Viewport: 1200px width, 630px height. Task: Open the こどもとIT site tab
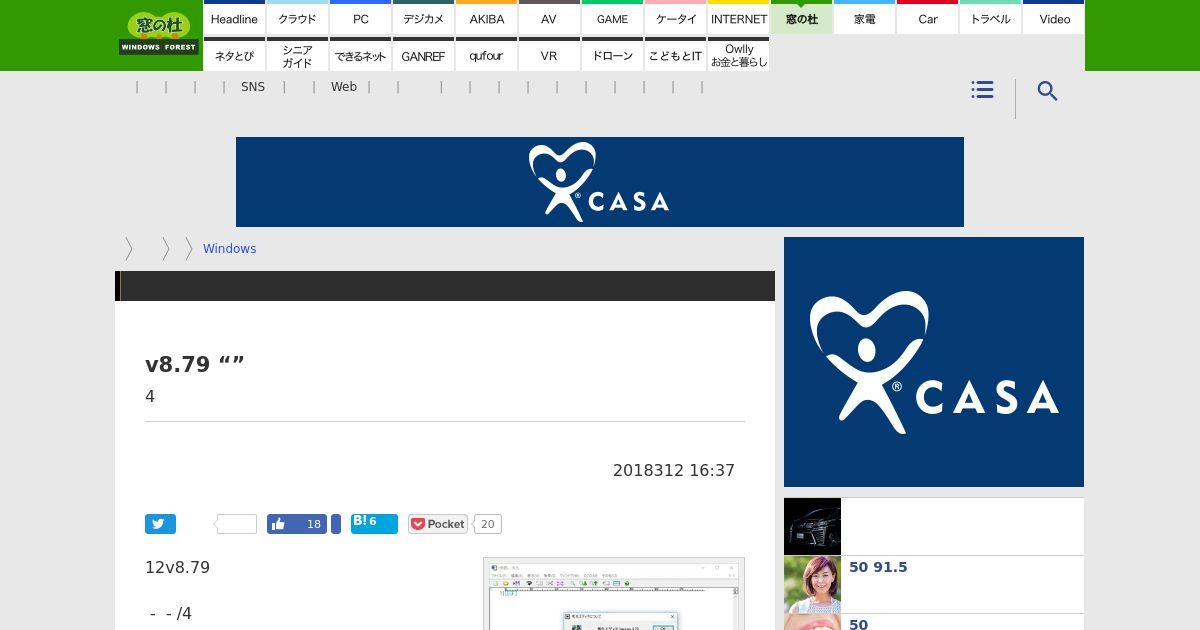click(x=675, y=54)
